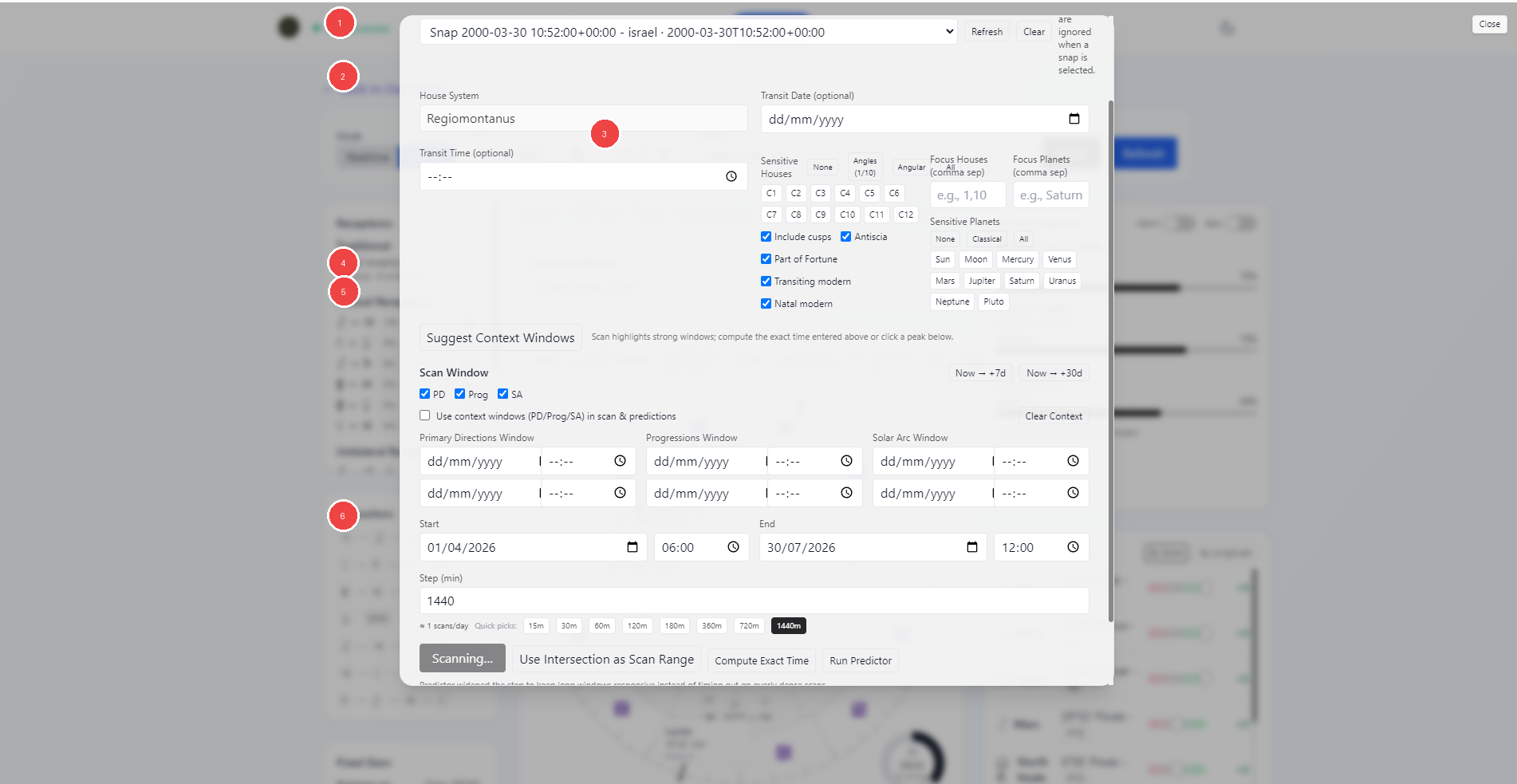Click the Scanning... button
The height and width of the screenshot is (784, 1517).
[463, 658]
